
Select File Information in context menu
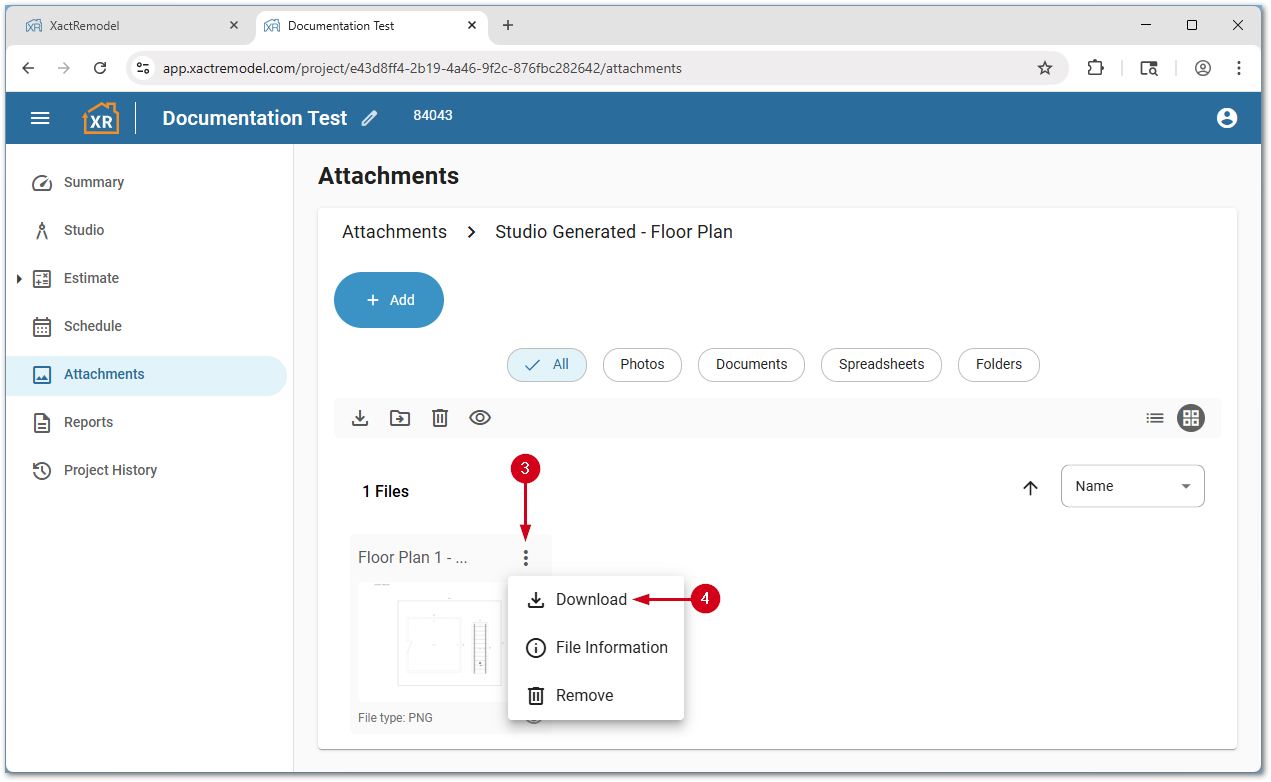point(611,648)
